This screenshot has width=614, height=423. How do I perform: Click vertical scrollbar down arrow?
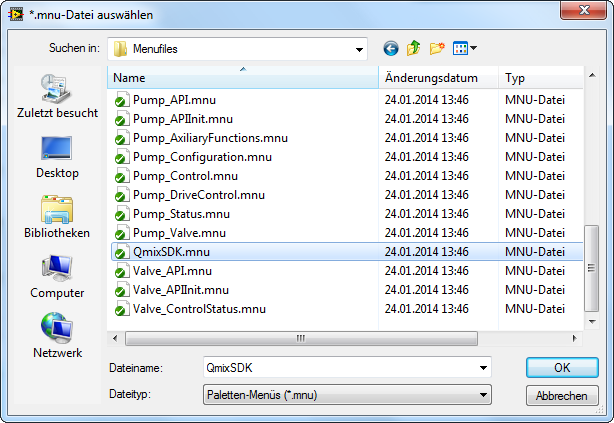[592, 322]
